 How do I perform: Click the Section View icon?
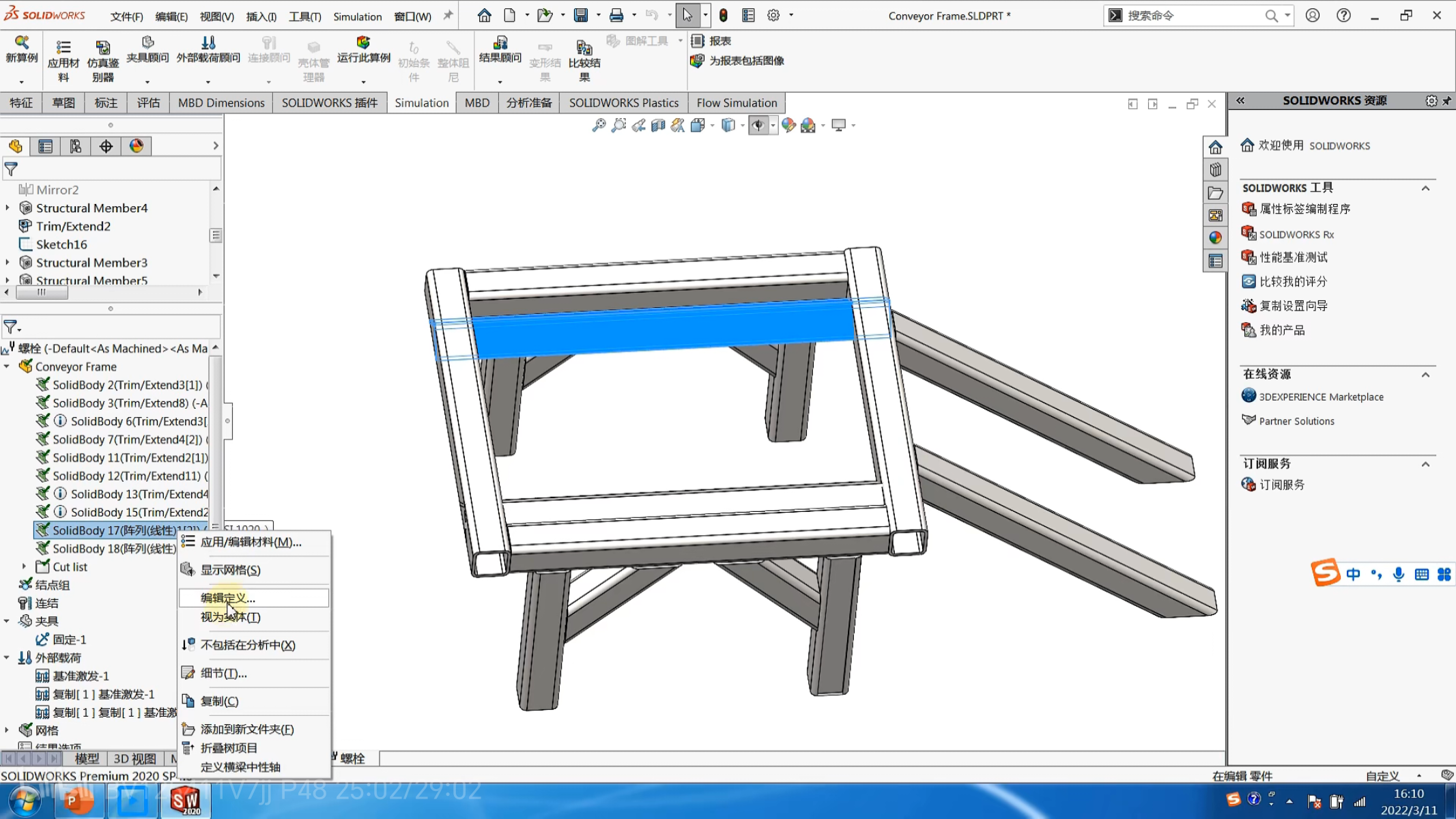[658, 125]
